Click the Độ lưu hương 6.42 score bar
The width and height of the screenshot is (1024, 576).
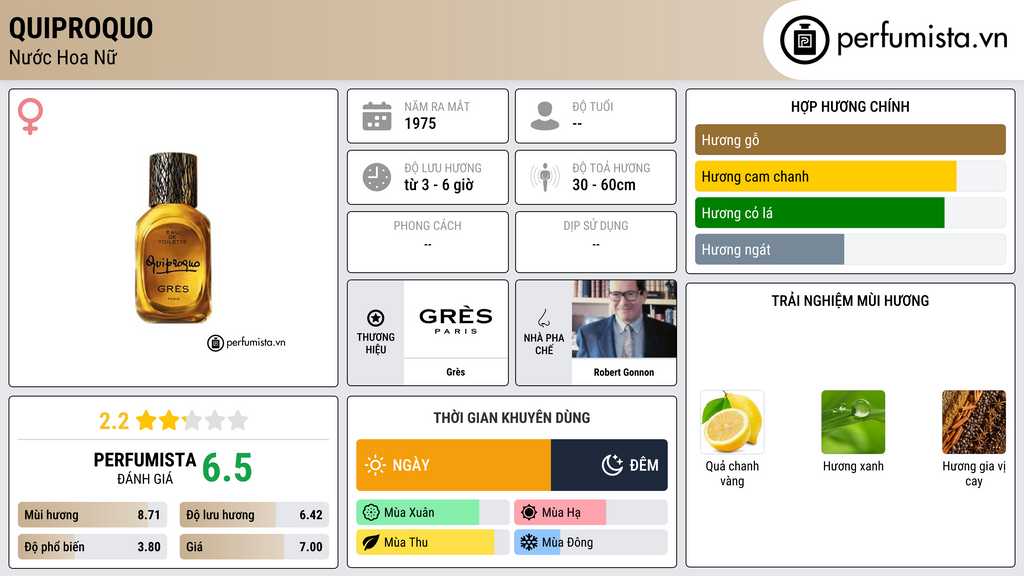click(254, 515)
